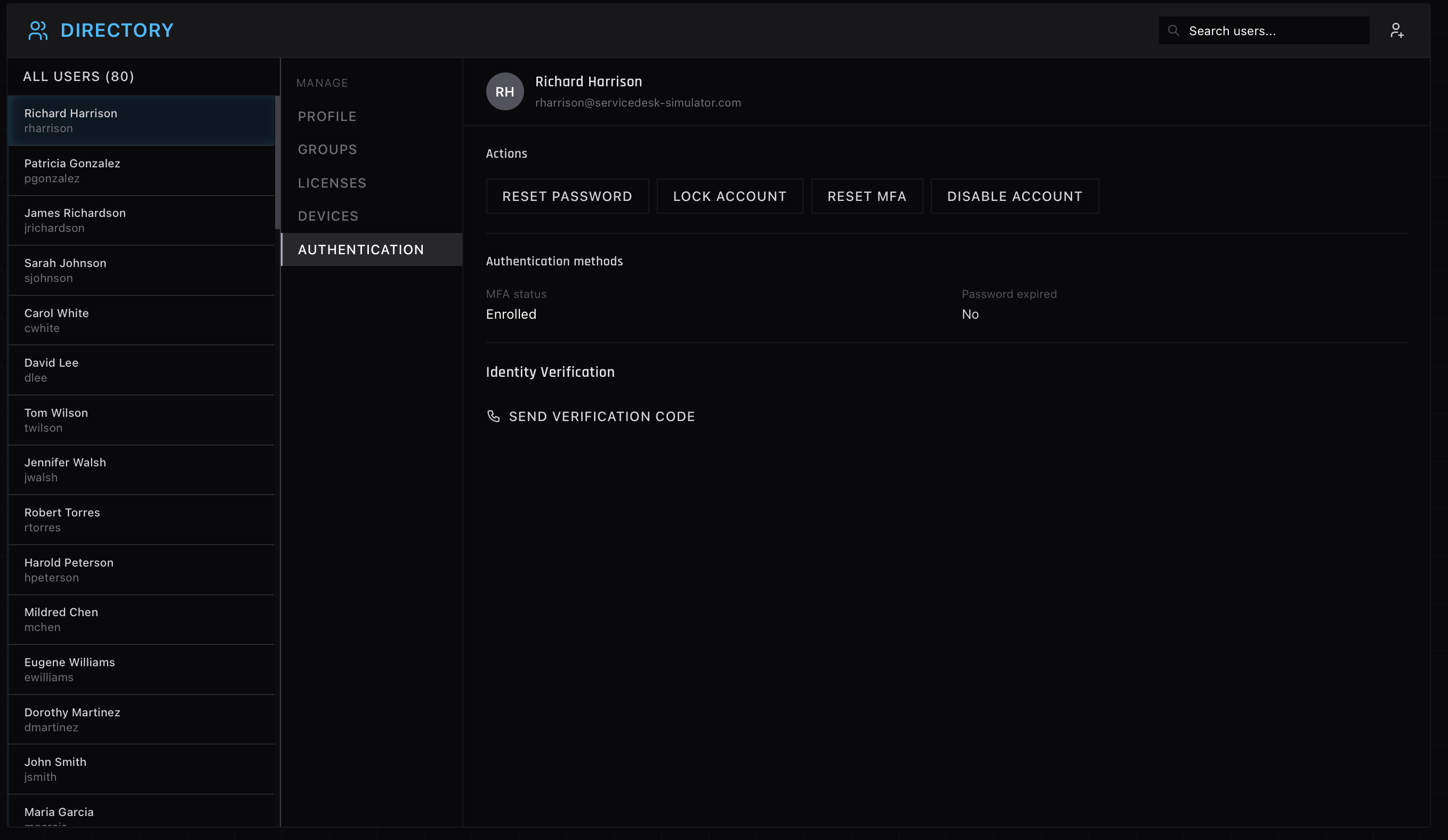Select Maria Garcia user row

[141, 811]
